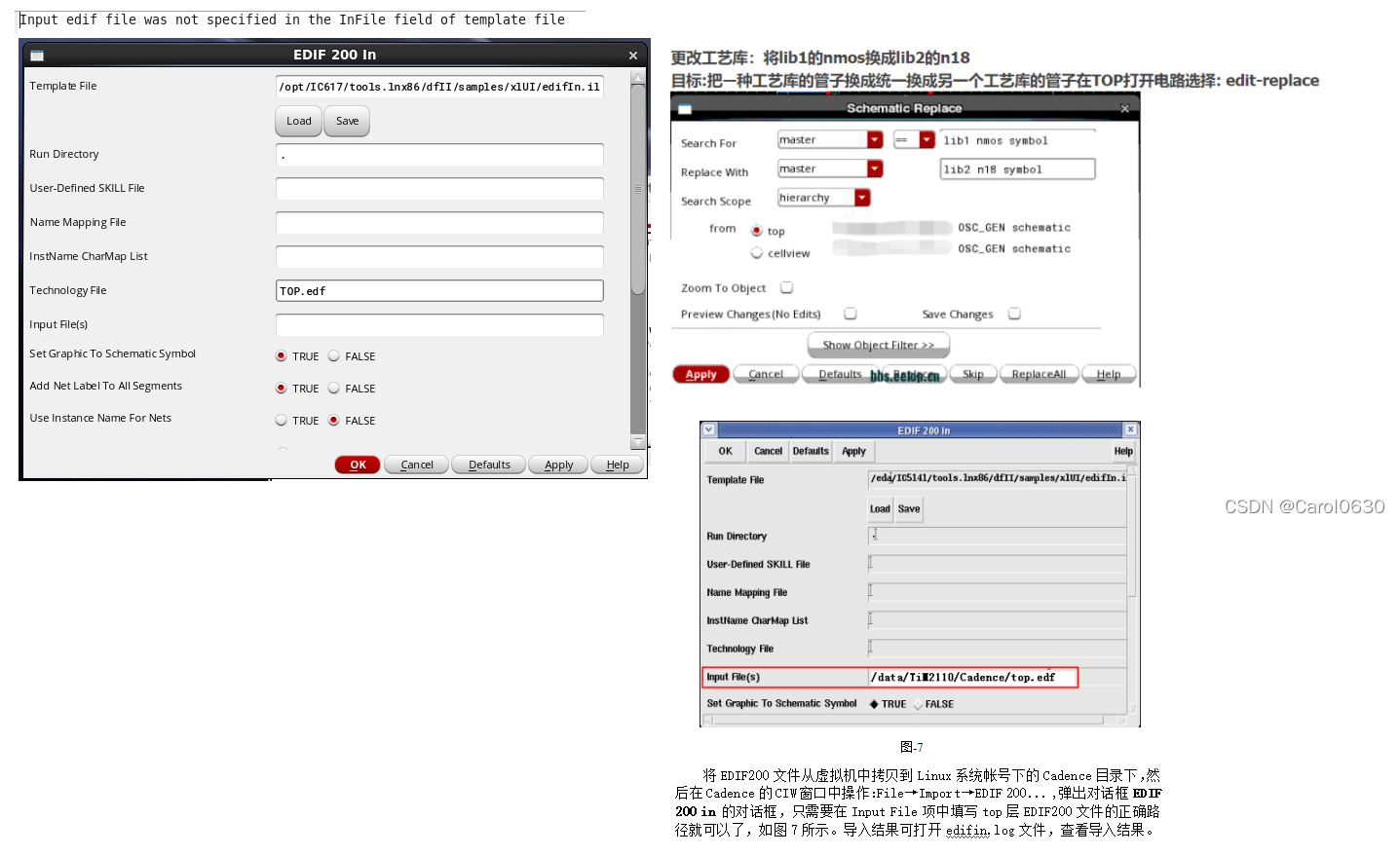Image resolution: width=1400 pixels, height=856 pixels.
Task: Select FALSE for Set Graphic To Schematic Symbol in IC5141 dialog
Action: click(919, 704)
